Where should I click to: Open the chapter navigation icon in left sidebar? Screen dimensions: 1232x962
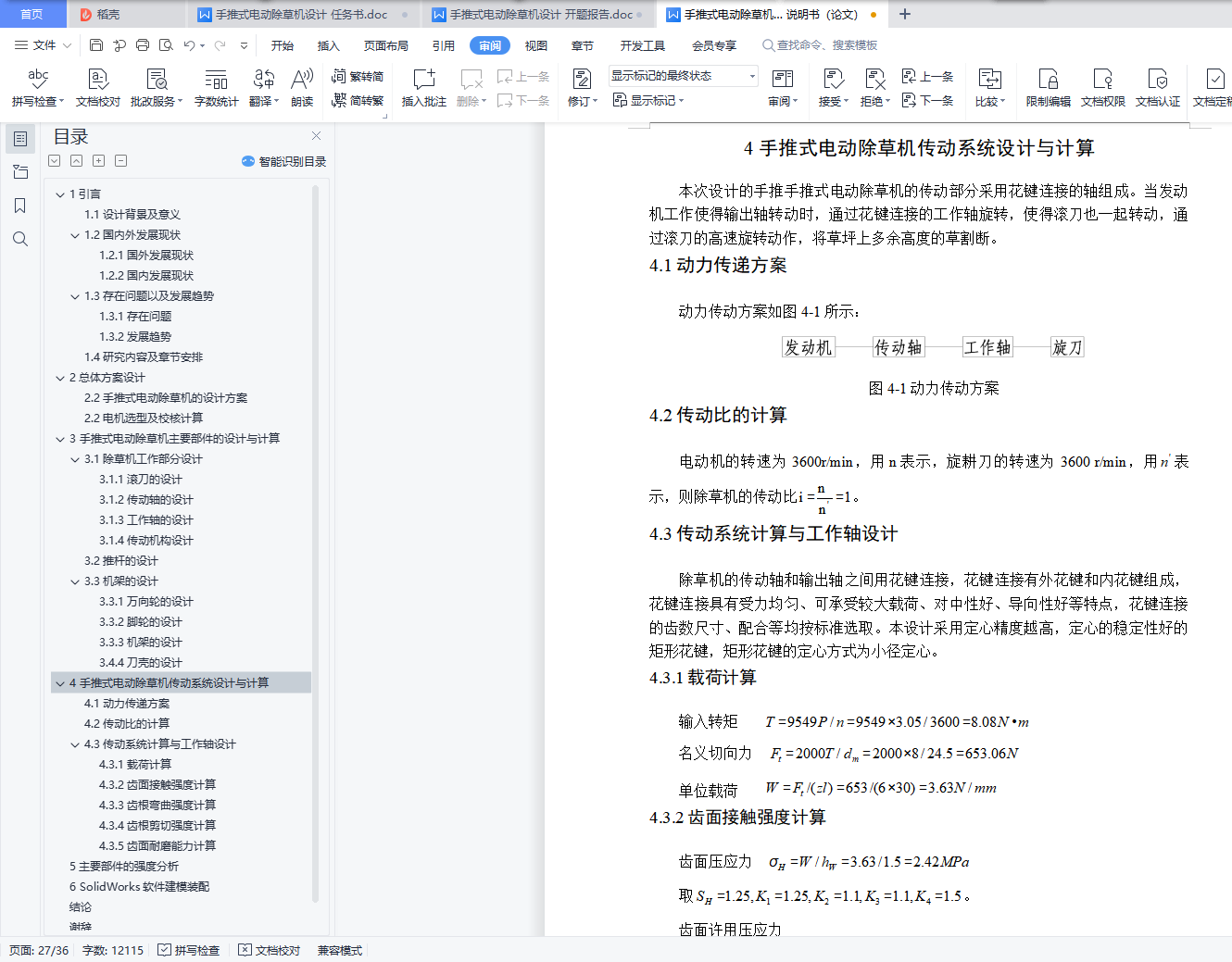[x=20, y=172]
